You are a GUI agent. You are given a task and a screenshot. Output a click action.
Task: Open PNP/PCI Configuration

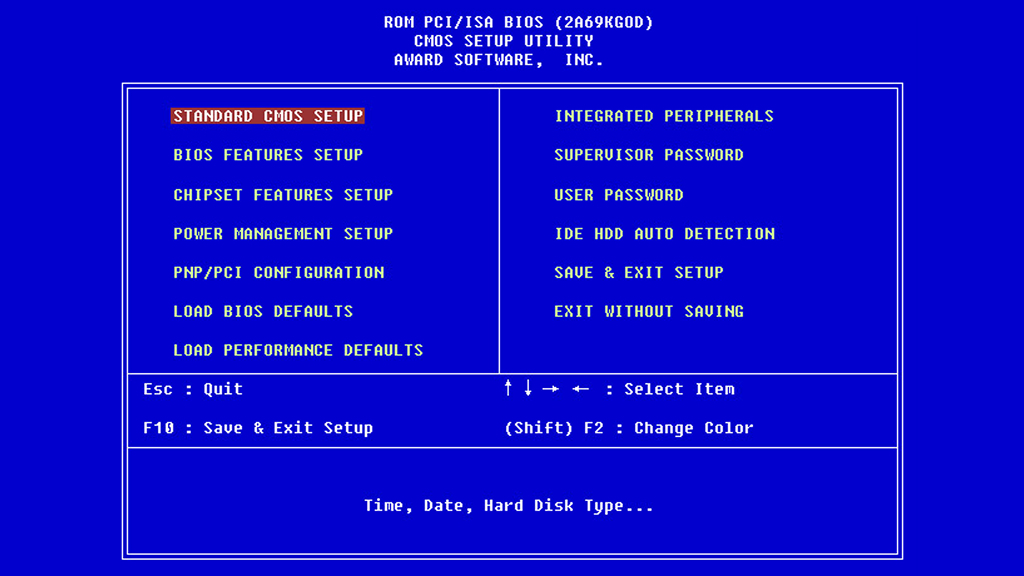coord(279,272)
